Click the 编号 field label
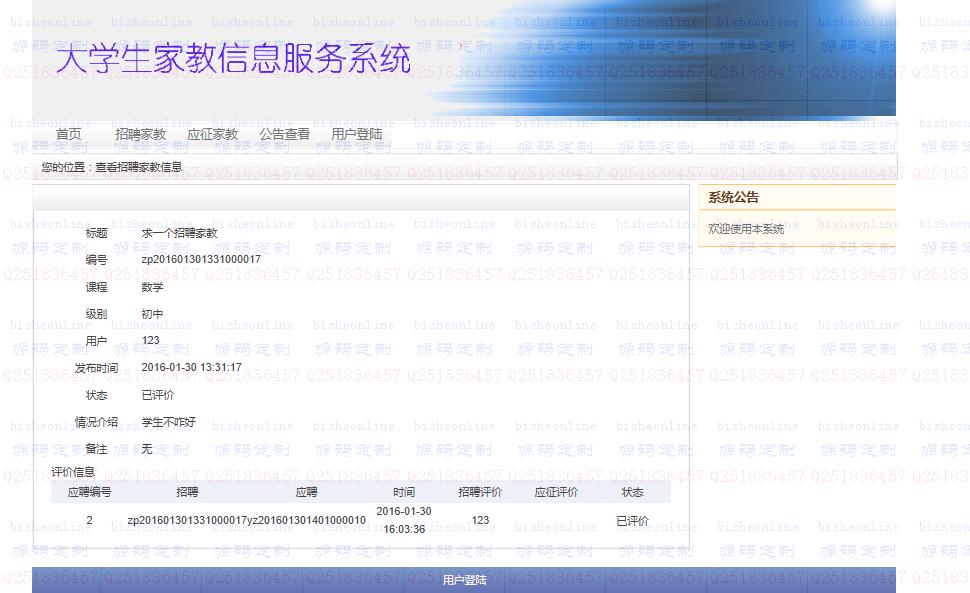The width and height of the screenshot is (970, 593). tap(97, 260)
